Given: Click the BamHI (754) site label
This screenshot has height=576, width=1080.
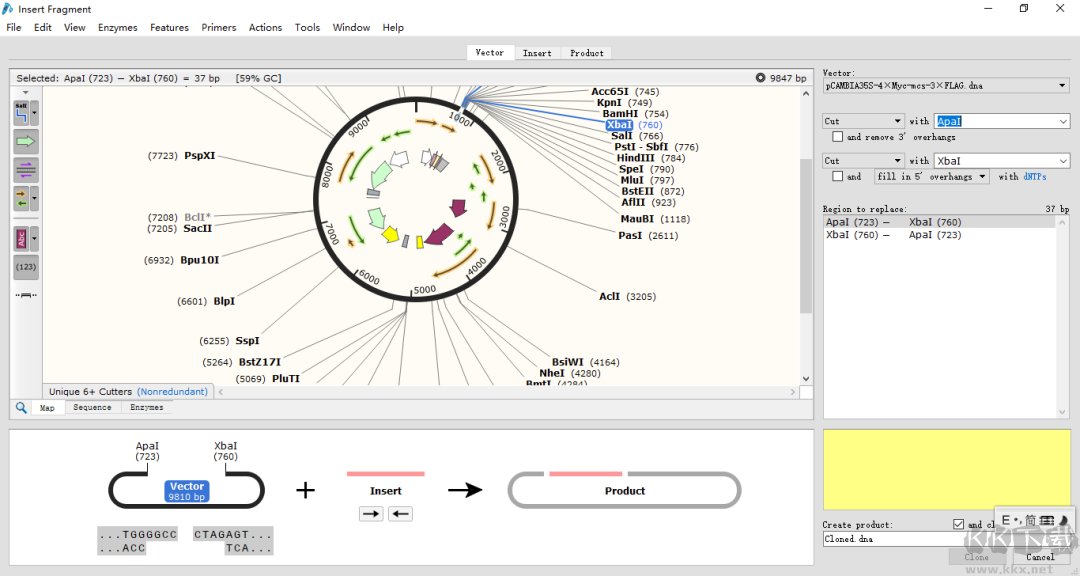Looking at the screenshot, I should point(635,114).
